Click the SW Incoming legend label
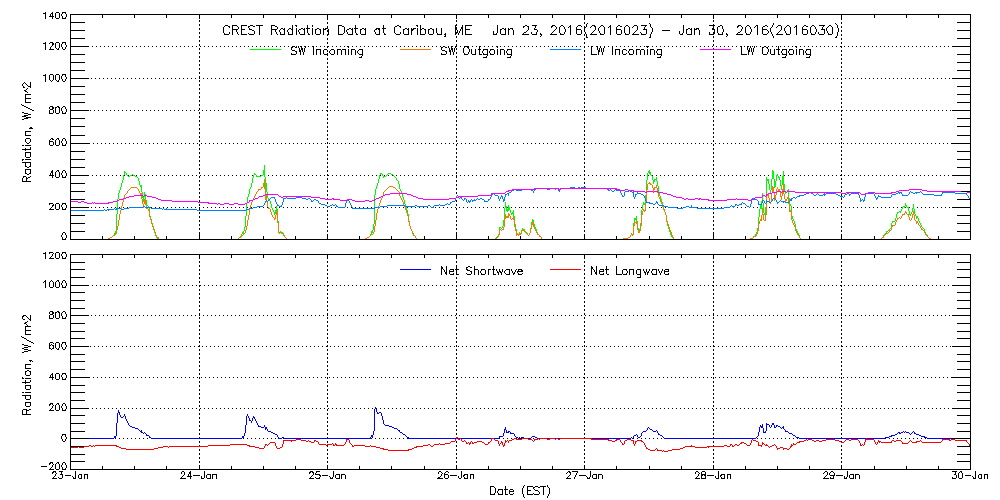The height and width of the screenshot is (500, 1000). 326,52
